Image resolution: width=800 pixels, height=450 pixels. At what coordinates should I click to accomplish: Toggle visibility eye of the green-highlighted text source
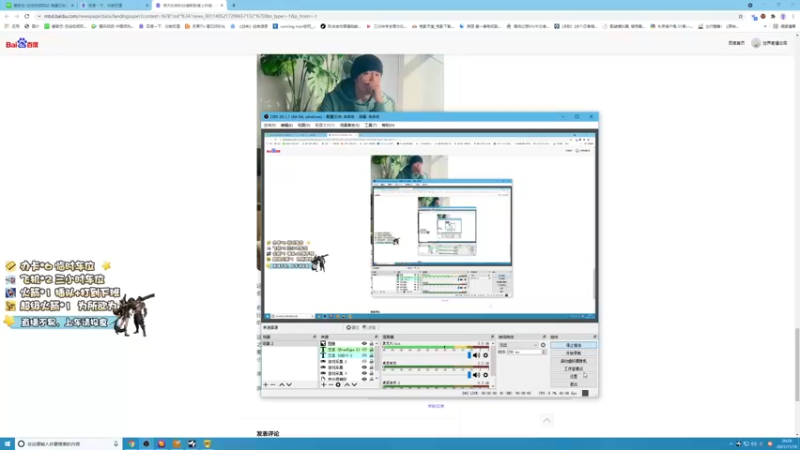pos(364,349)
